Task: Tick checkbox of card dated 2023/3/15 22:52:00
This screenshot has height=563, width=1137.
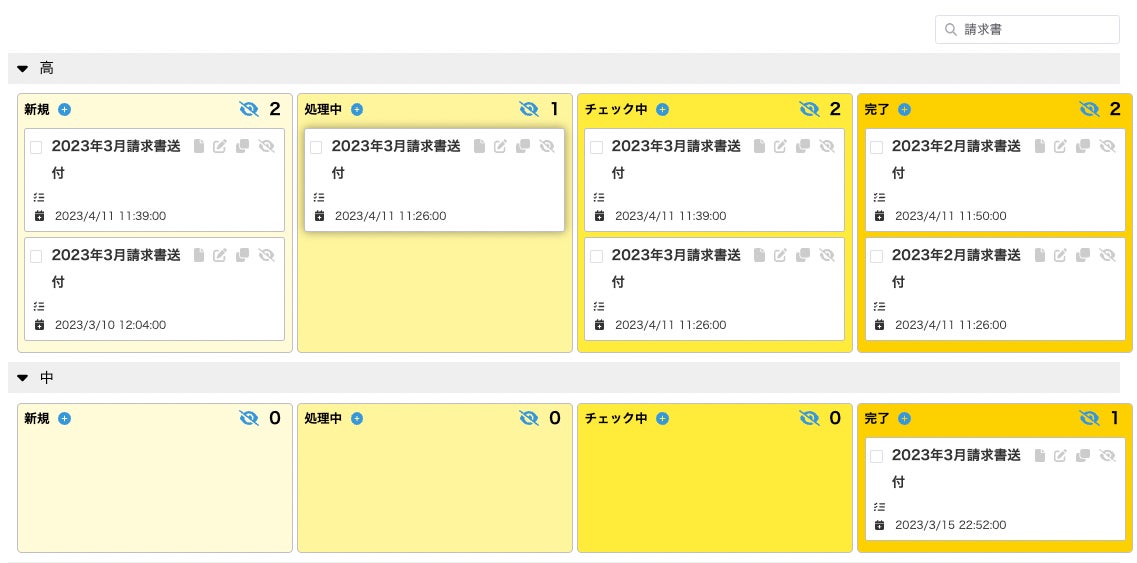Action: (877, 456)
